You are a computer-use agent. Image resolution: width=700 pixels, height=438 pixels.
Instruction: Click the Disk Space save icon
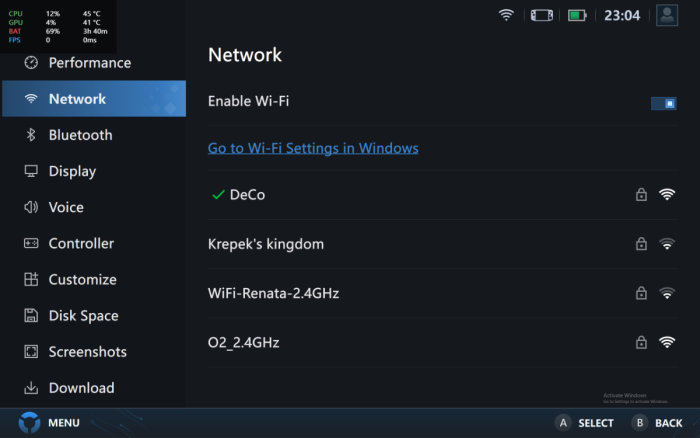click(x=31, y=316)
